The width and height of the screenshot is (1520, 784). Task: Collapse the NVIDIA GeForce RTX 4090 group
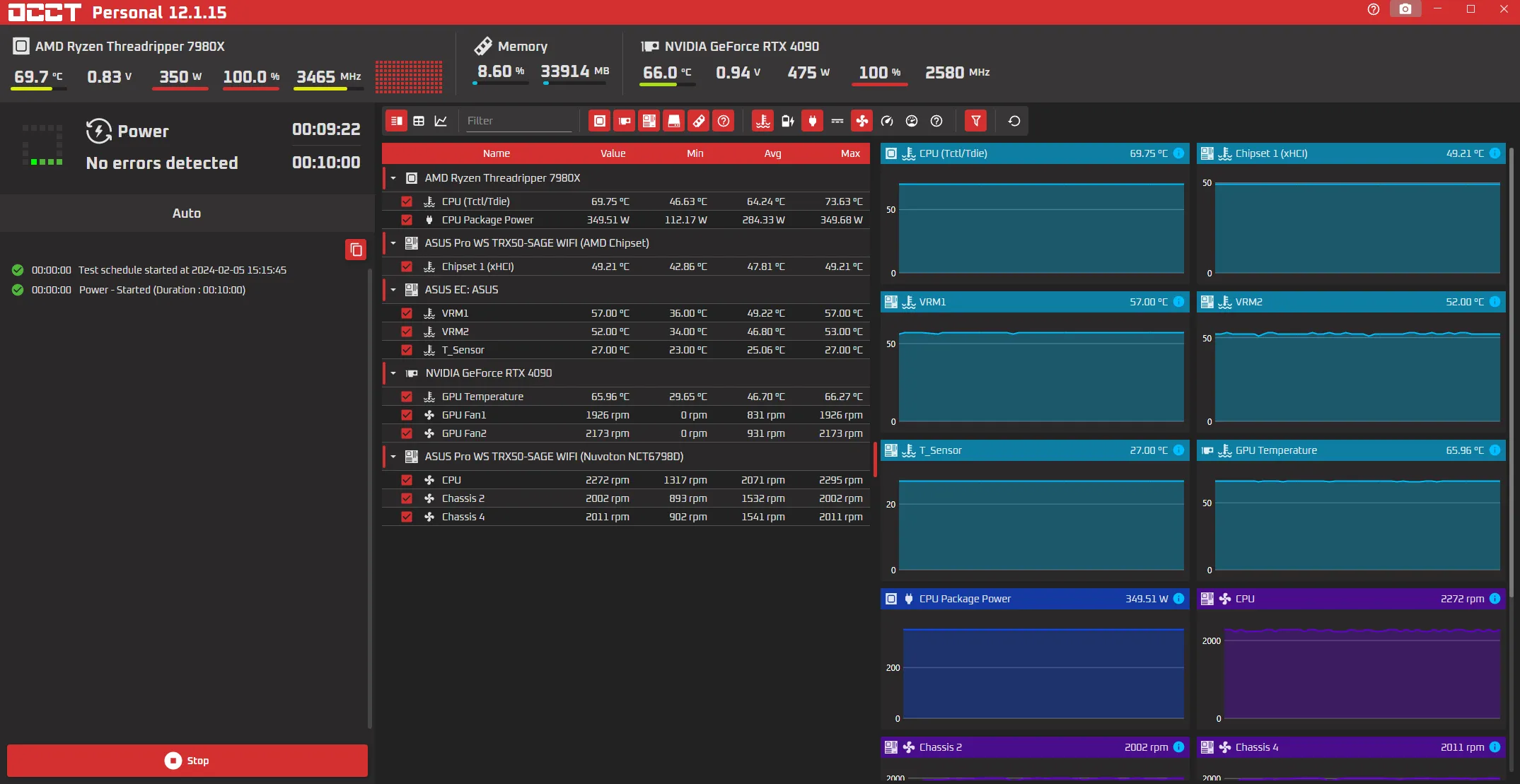point(393,373)
